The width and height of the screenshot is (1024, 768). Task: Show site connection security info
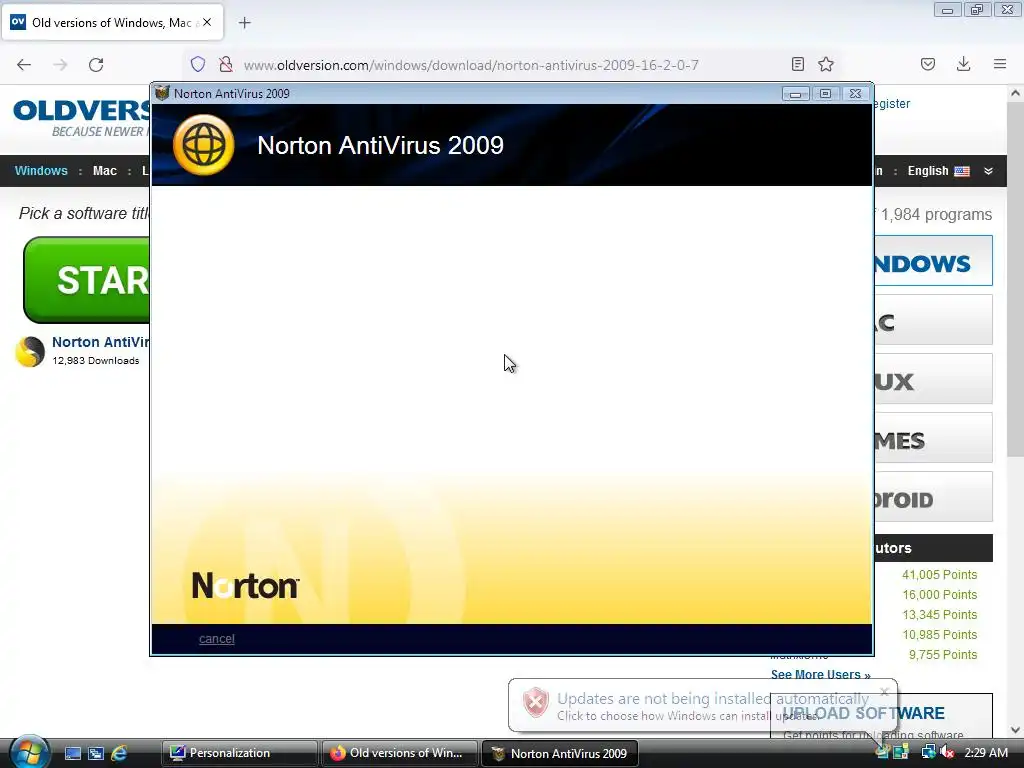(226, 64)
